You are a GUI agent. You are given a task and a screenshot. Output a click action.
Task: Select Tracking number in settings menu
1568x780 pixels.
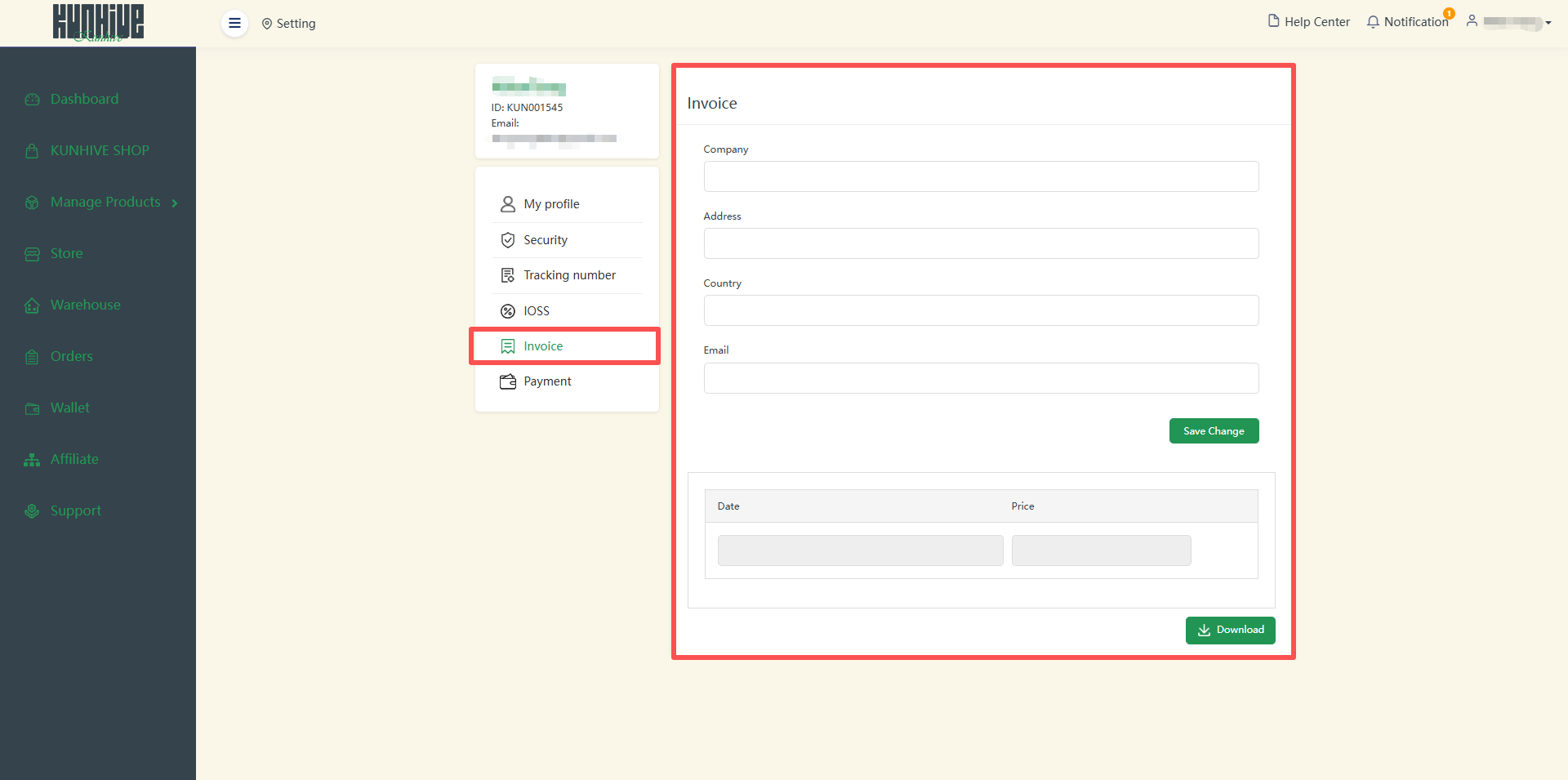click(569, 275)
